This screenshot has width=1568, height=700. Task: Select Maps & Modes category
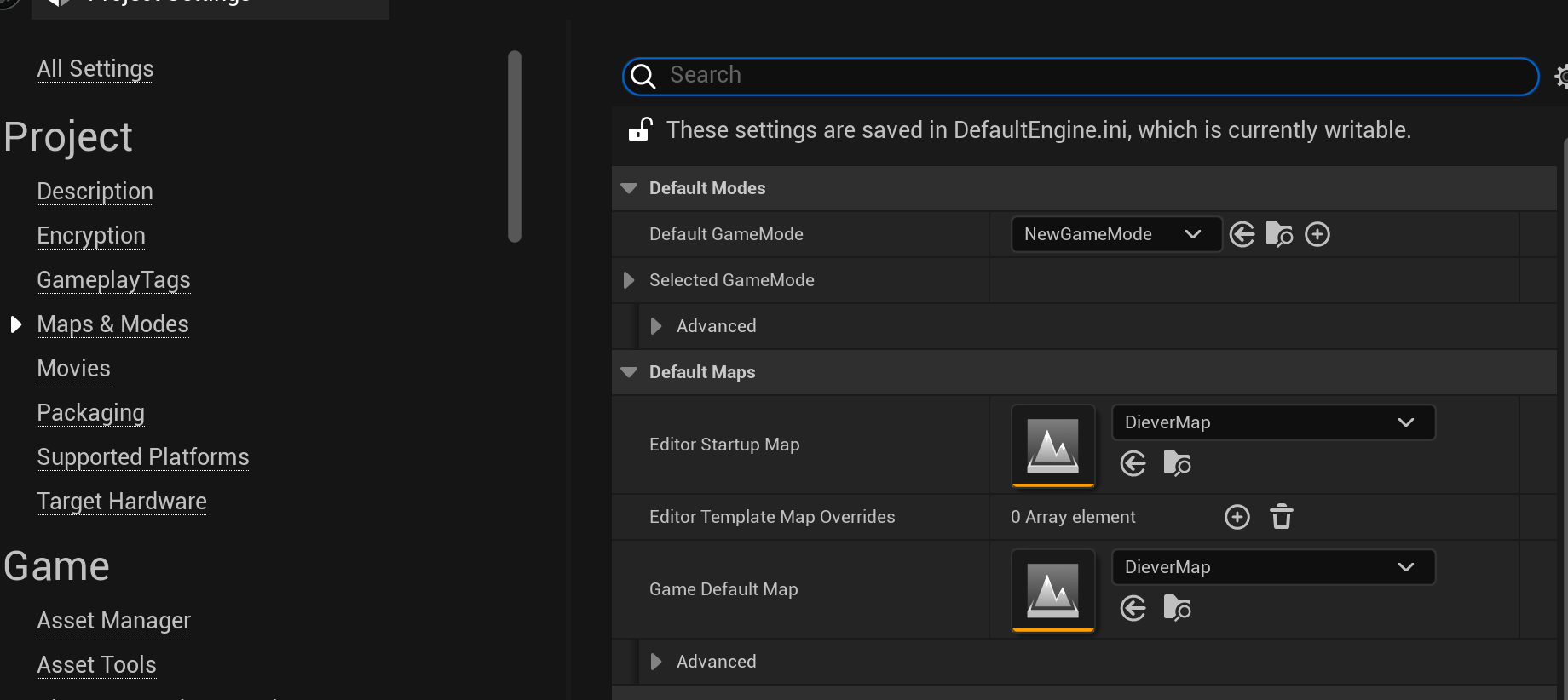coord(112,324)
